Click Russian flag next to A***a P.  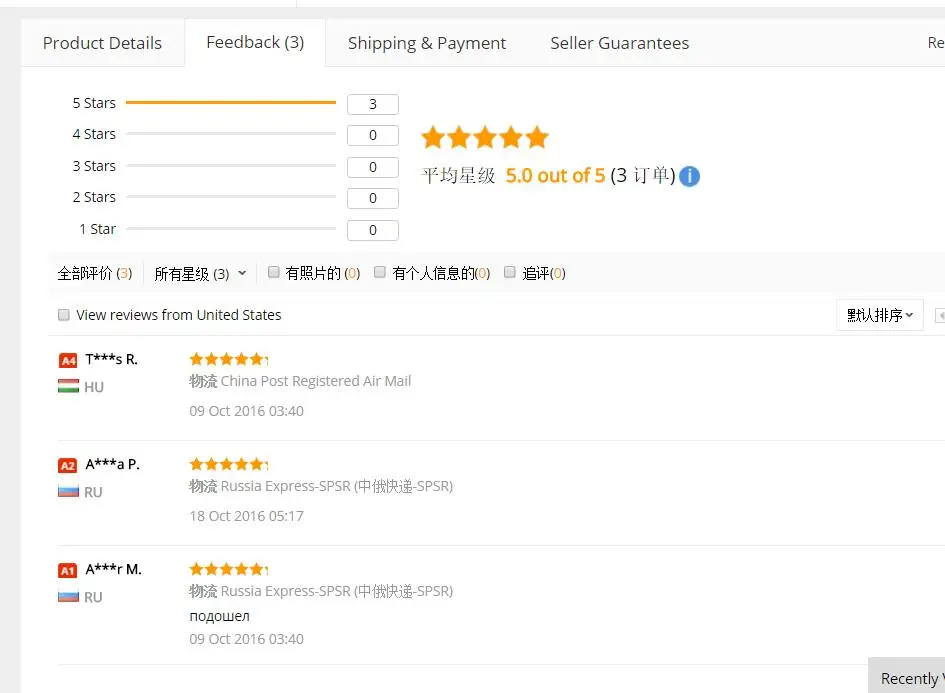[68, 491]
